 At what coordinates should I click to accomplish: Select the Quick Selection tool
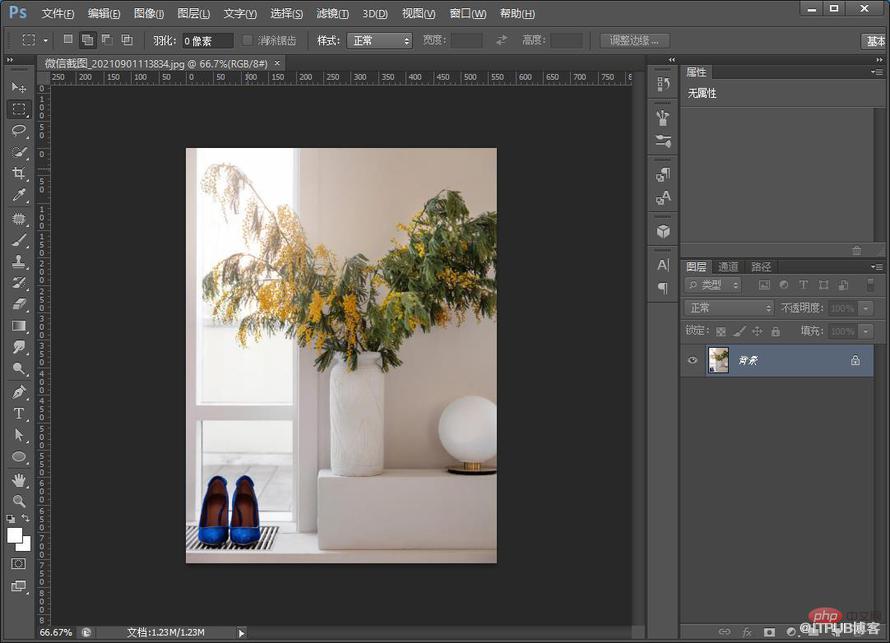tap(19, 152)
